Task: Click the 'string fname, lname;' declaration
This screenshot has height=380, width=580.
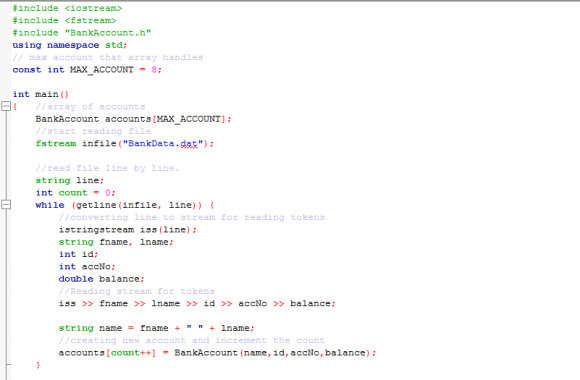Action: (x=116, y=242)
